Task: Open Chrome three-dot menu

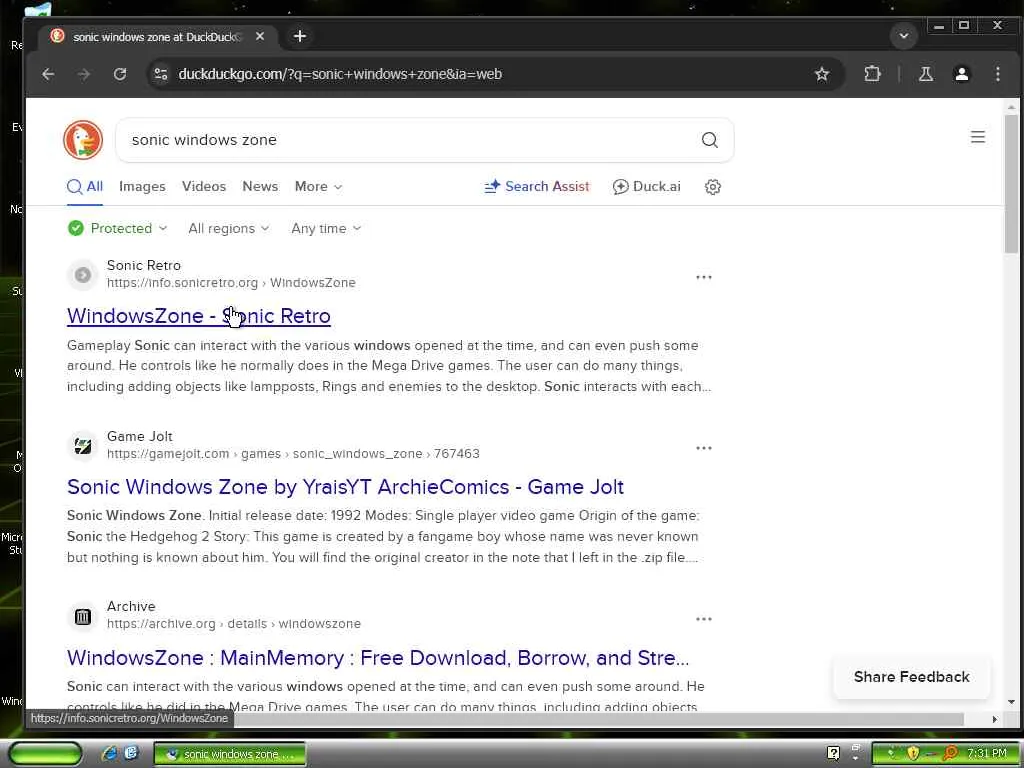Action: tap(997, 74)
